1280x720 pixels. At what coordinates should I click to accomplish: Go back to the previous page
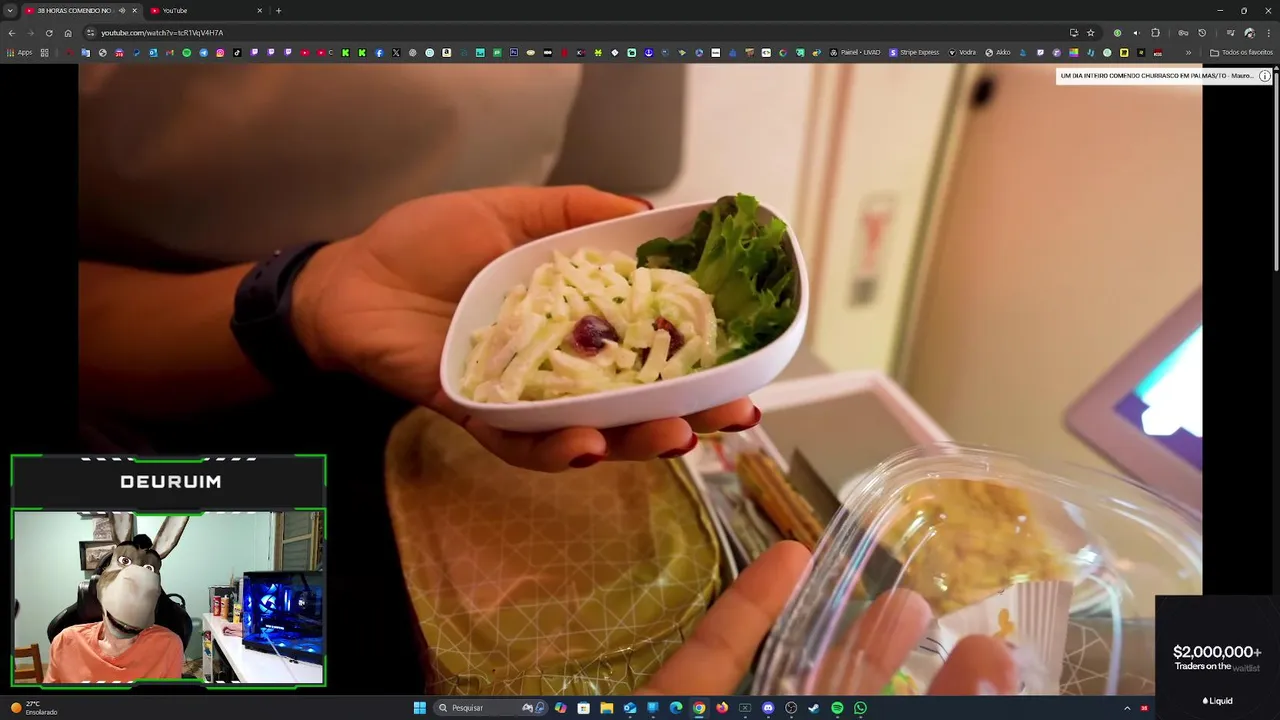pos(12,33)
